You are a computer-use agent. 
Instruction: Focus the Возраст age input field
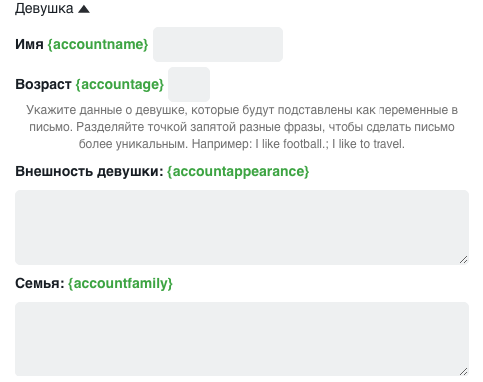coord(189,84)
